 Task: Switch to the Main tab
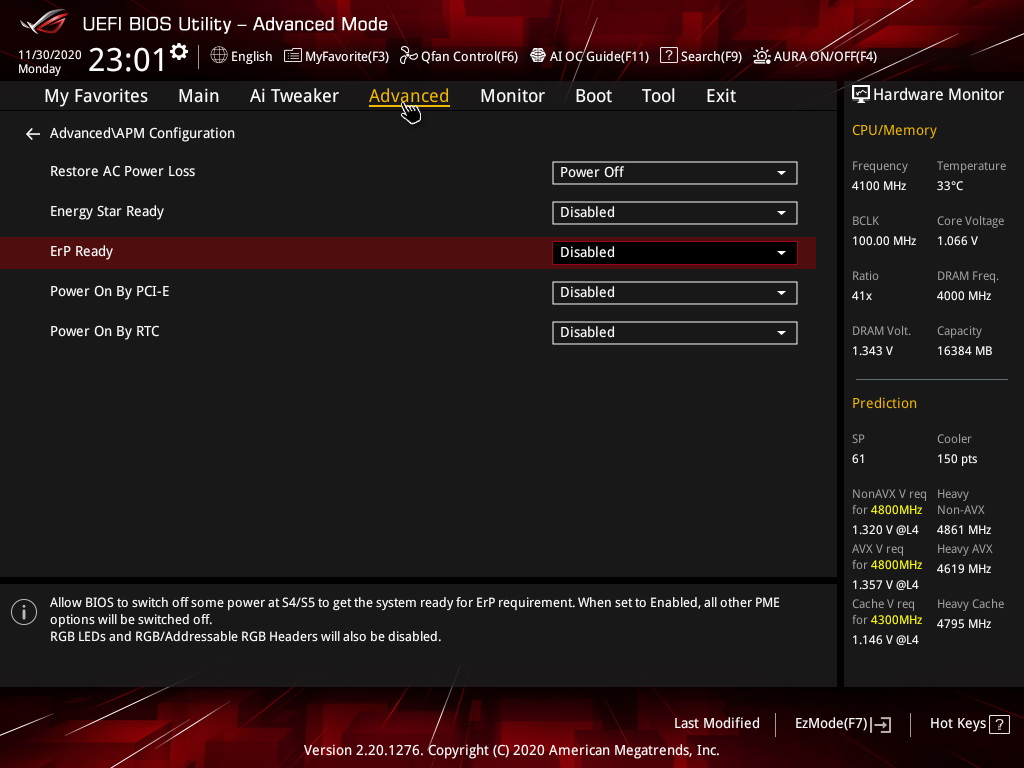tap(199, 96)
